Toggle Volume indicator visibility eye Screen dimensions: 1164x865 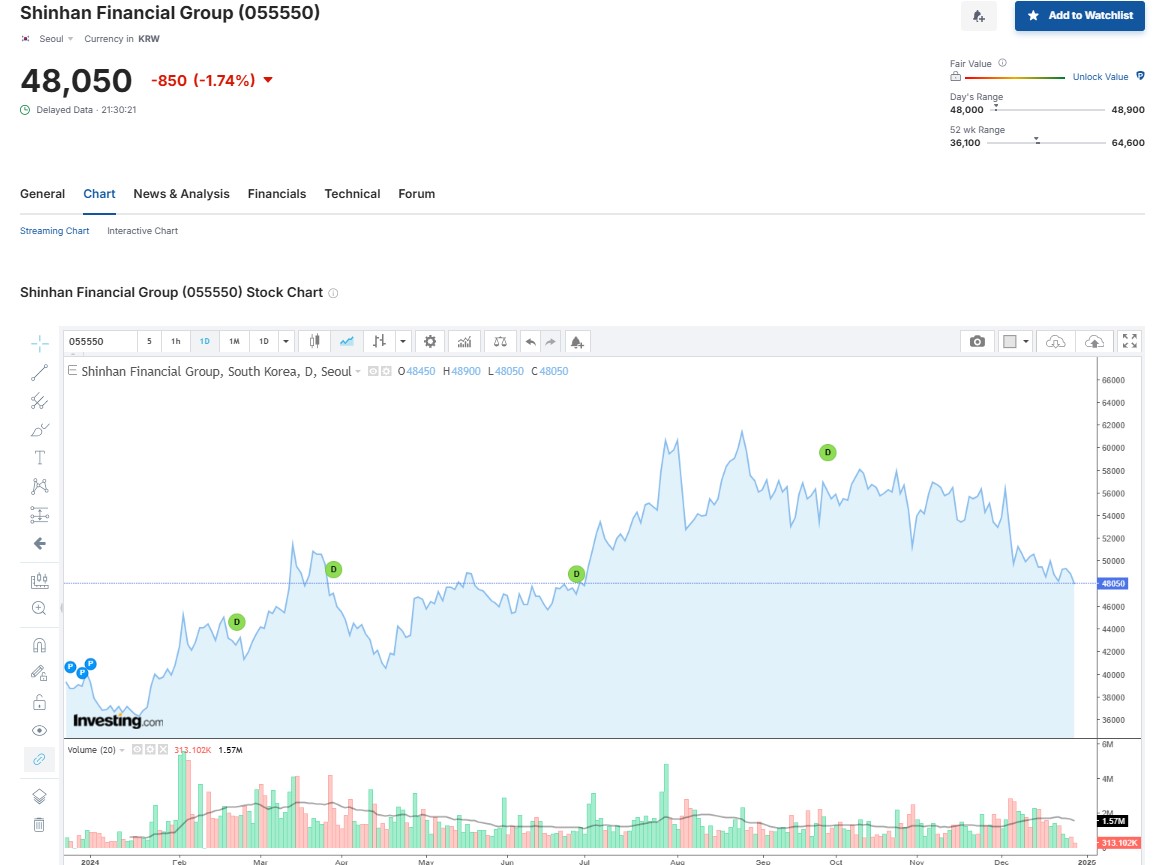click(137, 750)
